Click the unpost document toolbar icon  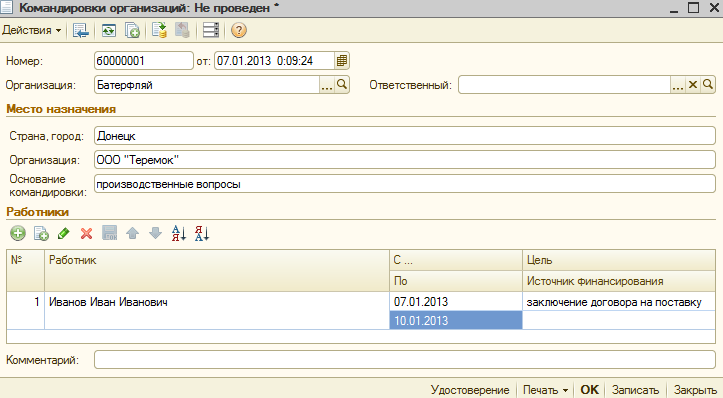pyautogui.click(x=182, y=30)
